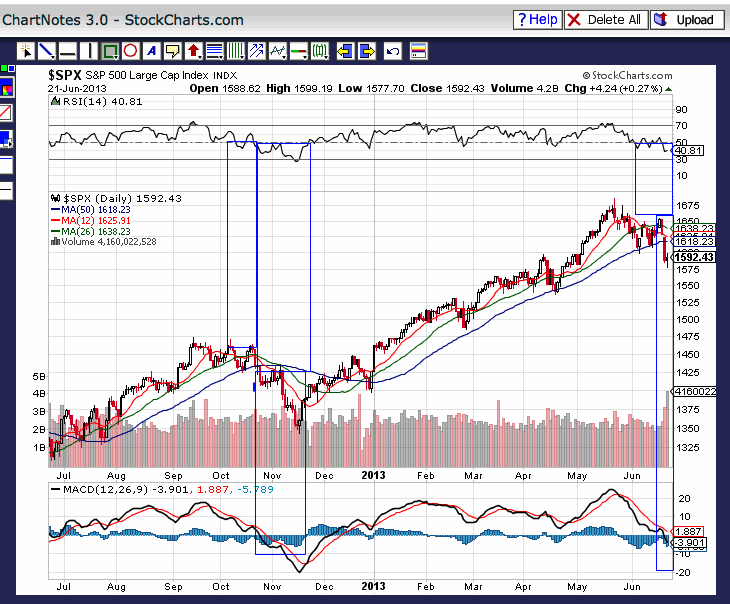Select the pointer selection tool
Image resolution: width=730 pixels, height=604 pixels.
26,51
